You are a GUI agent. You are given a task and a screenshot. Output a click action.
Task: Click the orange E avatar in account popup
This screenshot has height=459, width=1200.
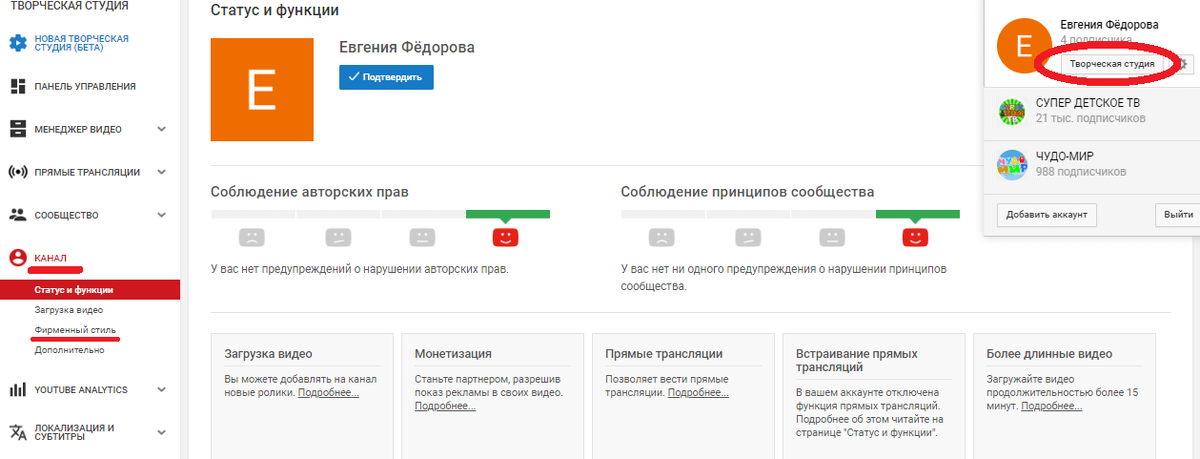(1022, 46)
